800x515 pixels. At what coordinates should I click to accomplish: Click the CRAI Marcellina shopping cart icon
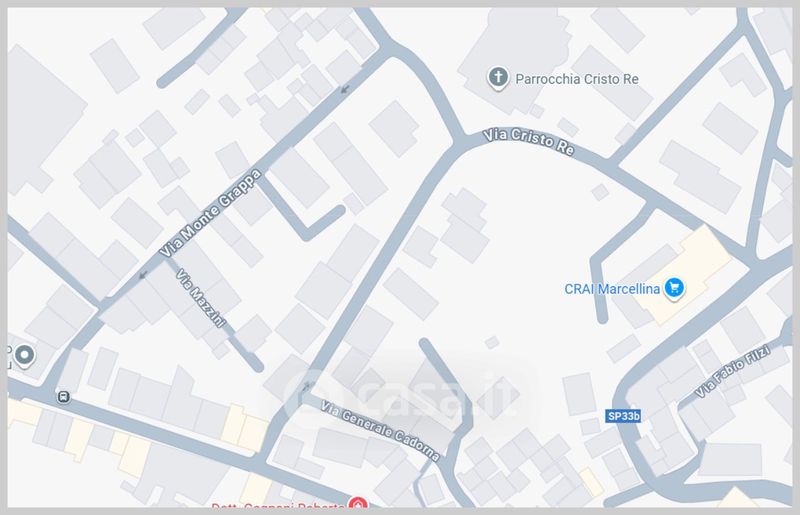pyautogui.click(x=674, y=288)
